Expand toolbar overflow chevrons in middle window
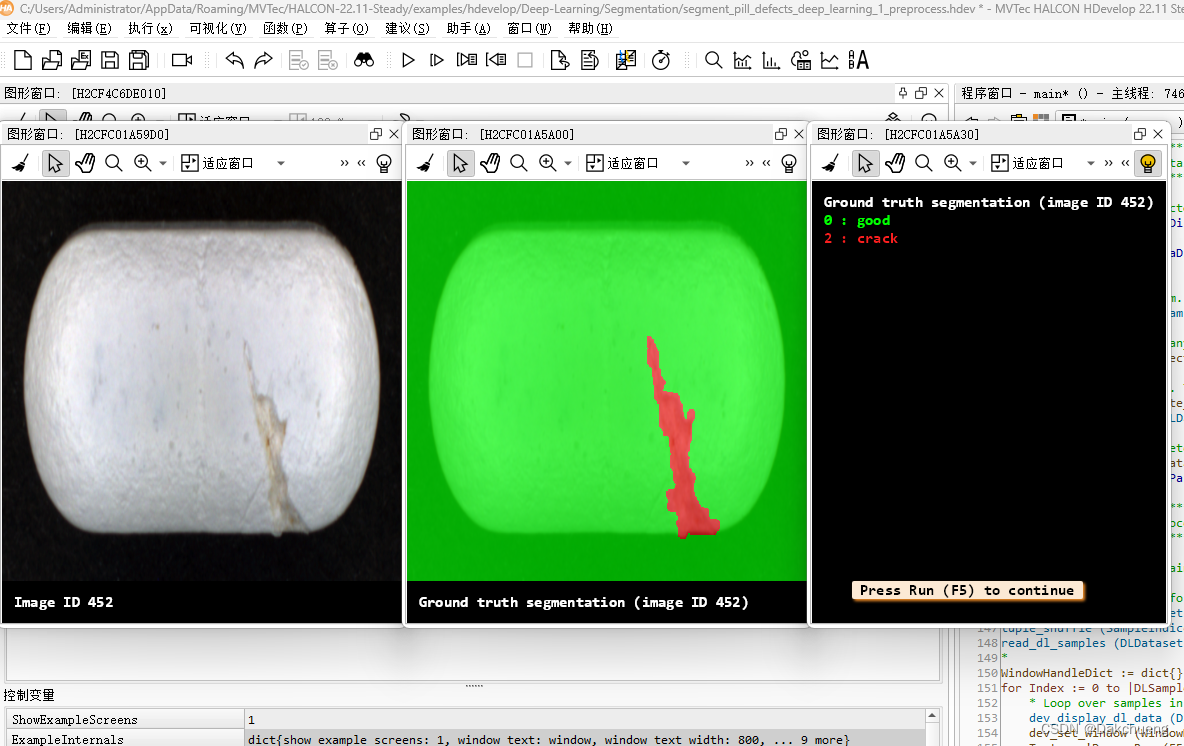Viewport: 1184px width, 746px height. pos(749,163)
